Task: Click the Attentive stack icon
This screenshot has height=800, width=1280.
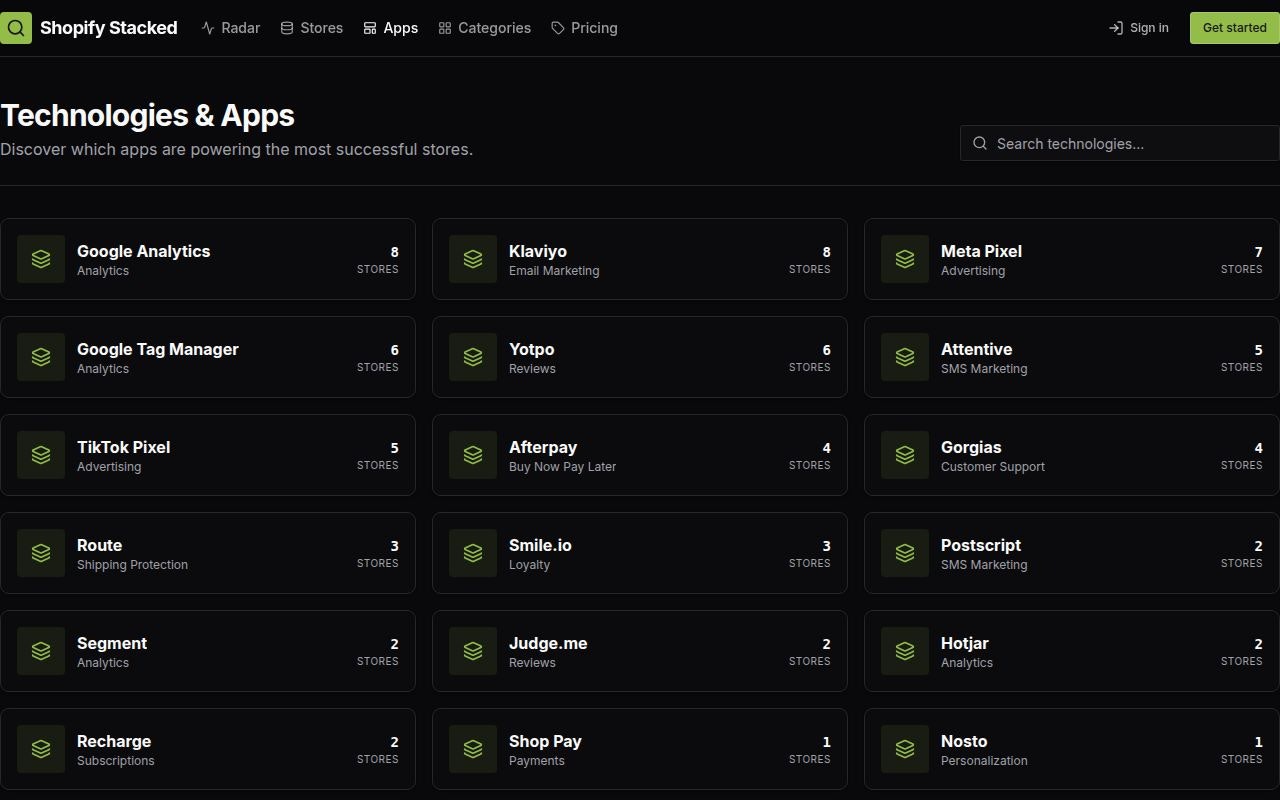Action: [x=905, y=357]
